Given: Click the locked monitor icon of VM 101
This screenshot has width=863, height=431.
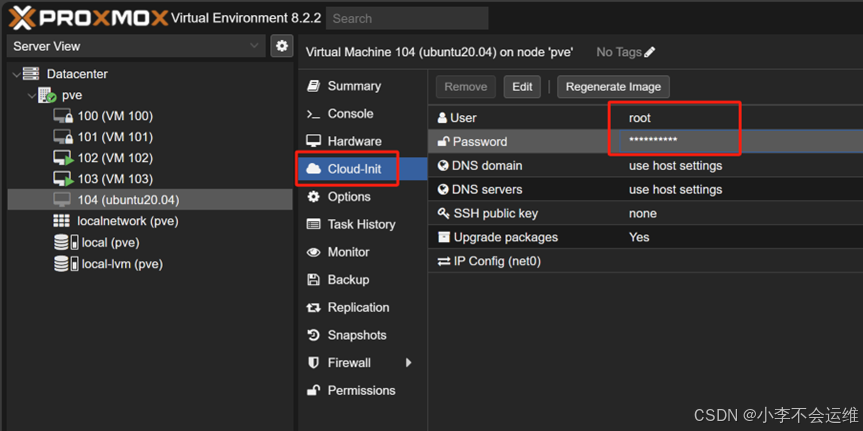Looking at the screenshot, I should pyautogui.click(x=63, y=137).
